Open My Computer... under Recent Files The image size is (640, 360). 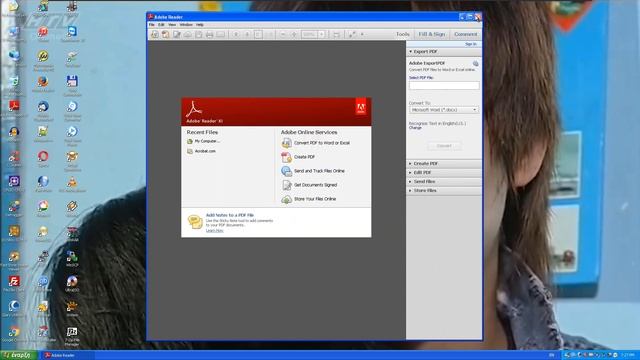pyautogui.click(x=207, y=141)
